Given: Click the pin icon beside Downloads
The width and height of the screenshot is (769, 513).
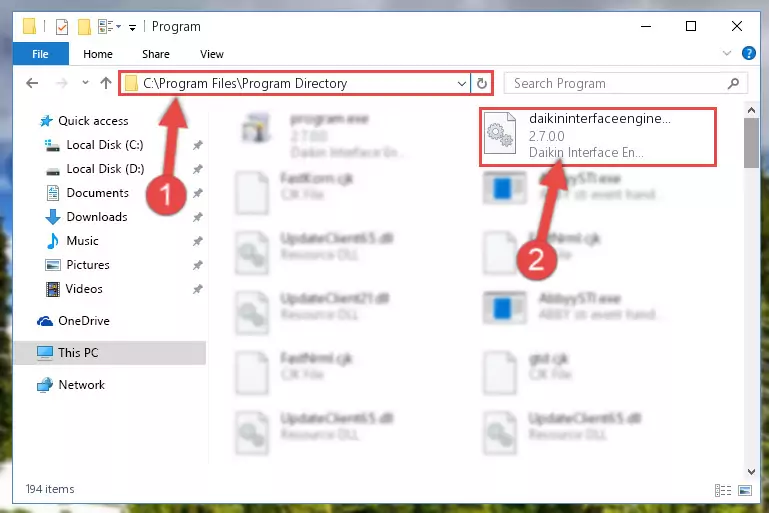Looking at the screenshot, I should coord(197,217).
